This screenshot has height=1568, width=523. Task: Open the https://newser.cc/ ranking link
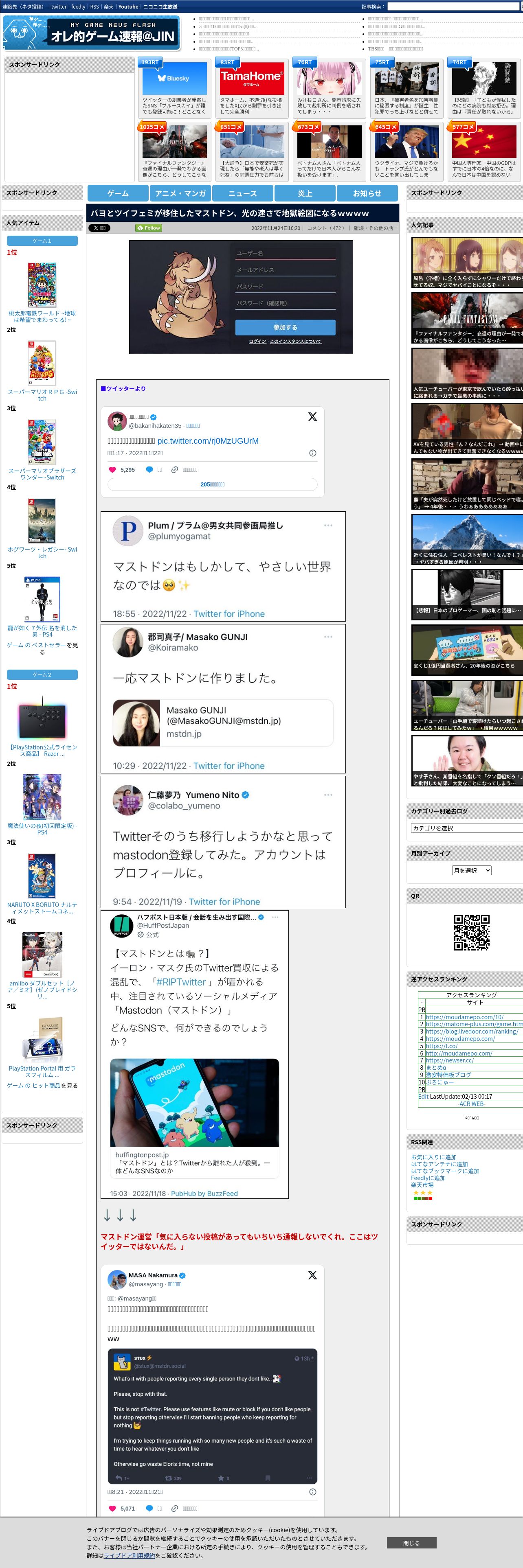click(449, 1060)
